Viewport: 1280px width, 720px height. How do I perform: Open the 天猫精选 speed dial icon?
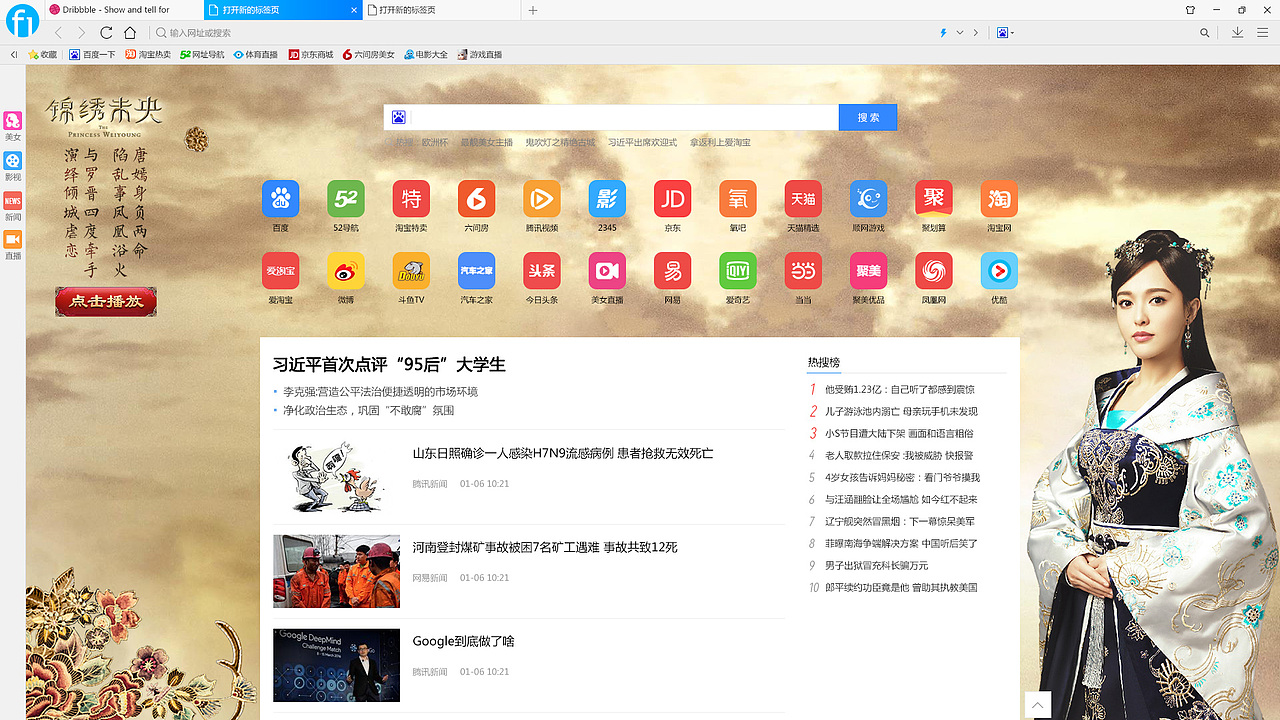[802, 198]
